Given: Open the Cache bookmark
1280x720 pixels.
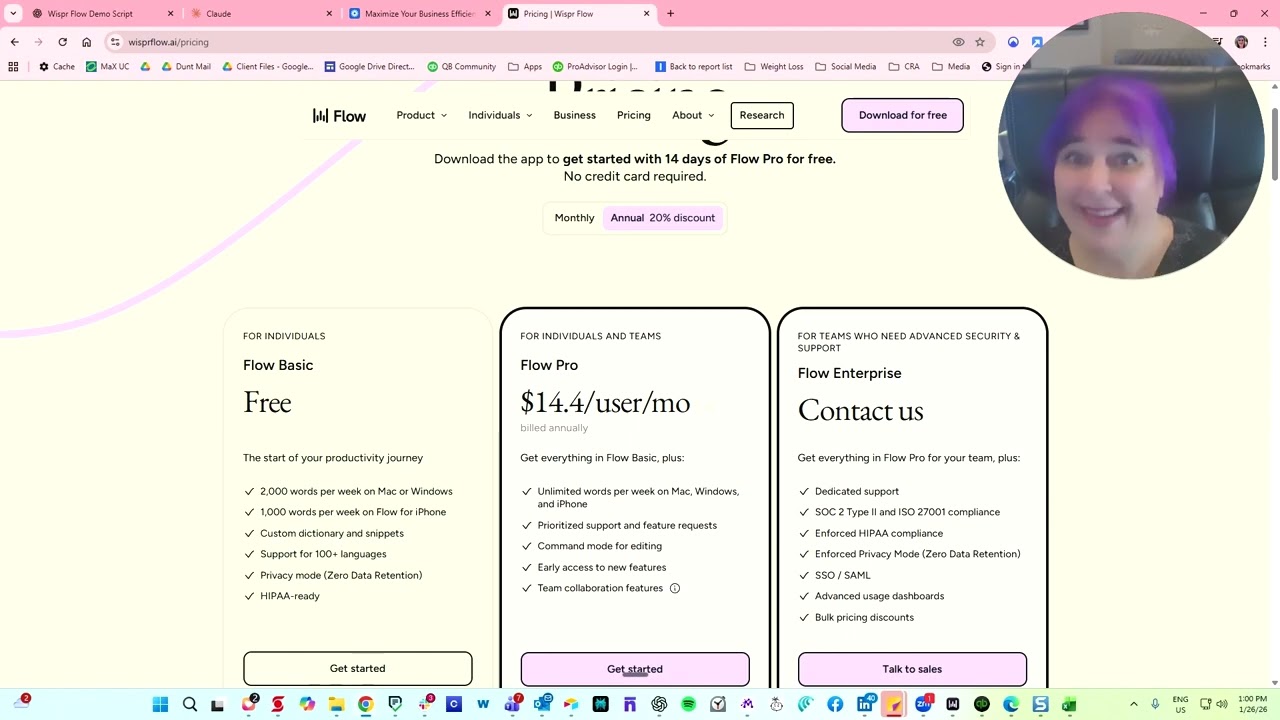Looking at the screenshot, I should [x=56, y=67].
